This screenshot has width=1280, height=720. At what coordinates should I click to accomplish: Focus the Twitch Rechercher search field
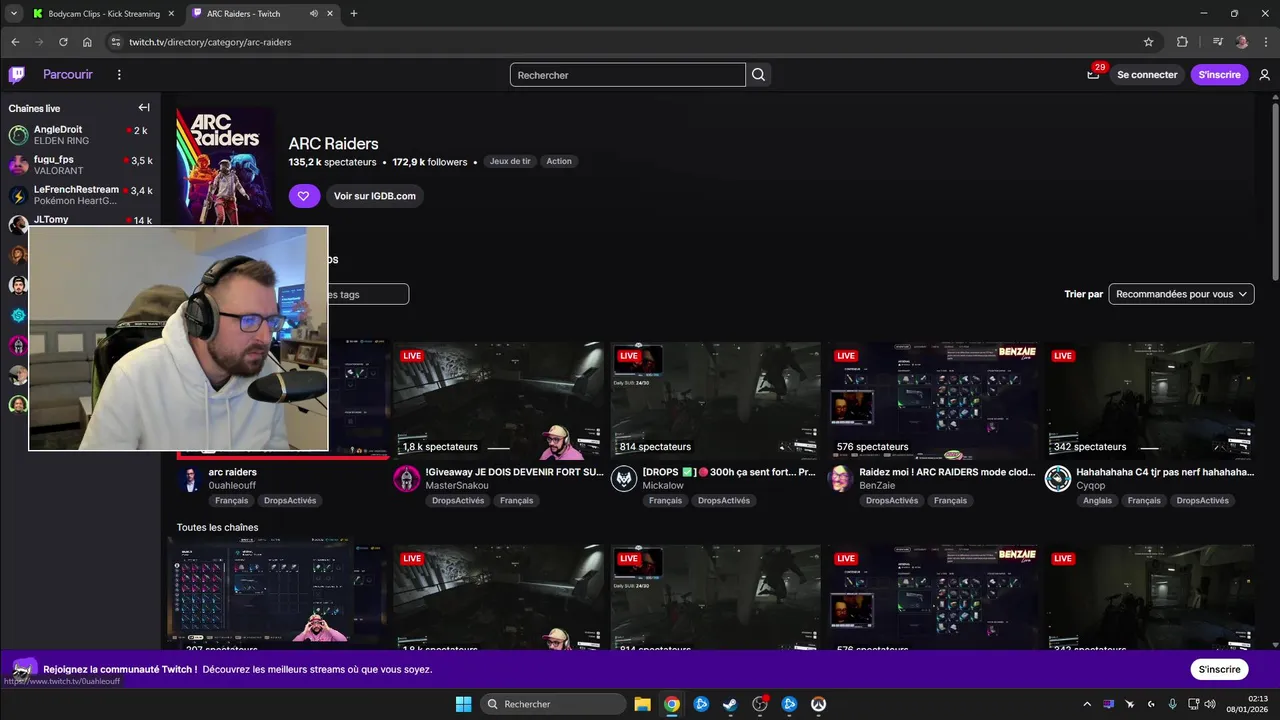coord(627,75)
